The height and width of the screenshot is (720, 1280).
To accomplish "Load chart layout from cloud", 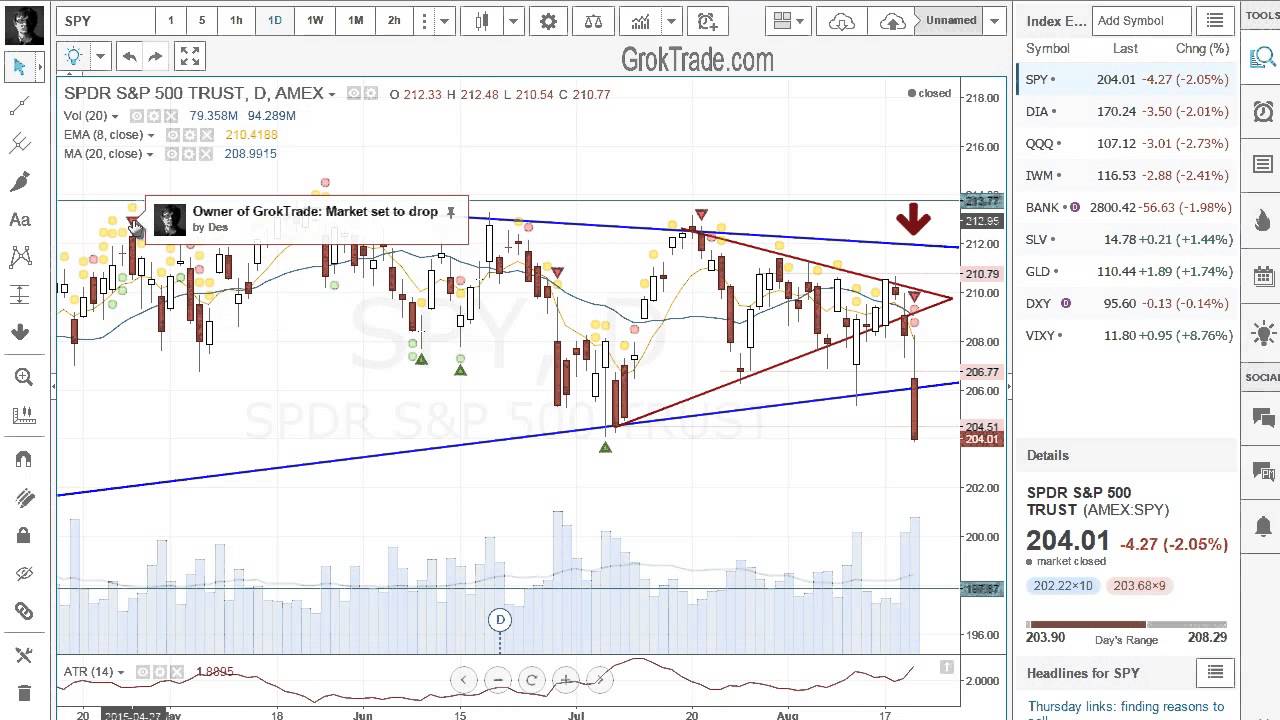I will coord(843,21).
